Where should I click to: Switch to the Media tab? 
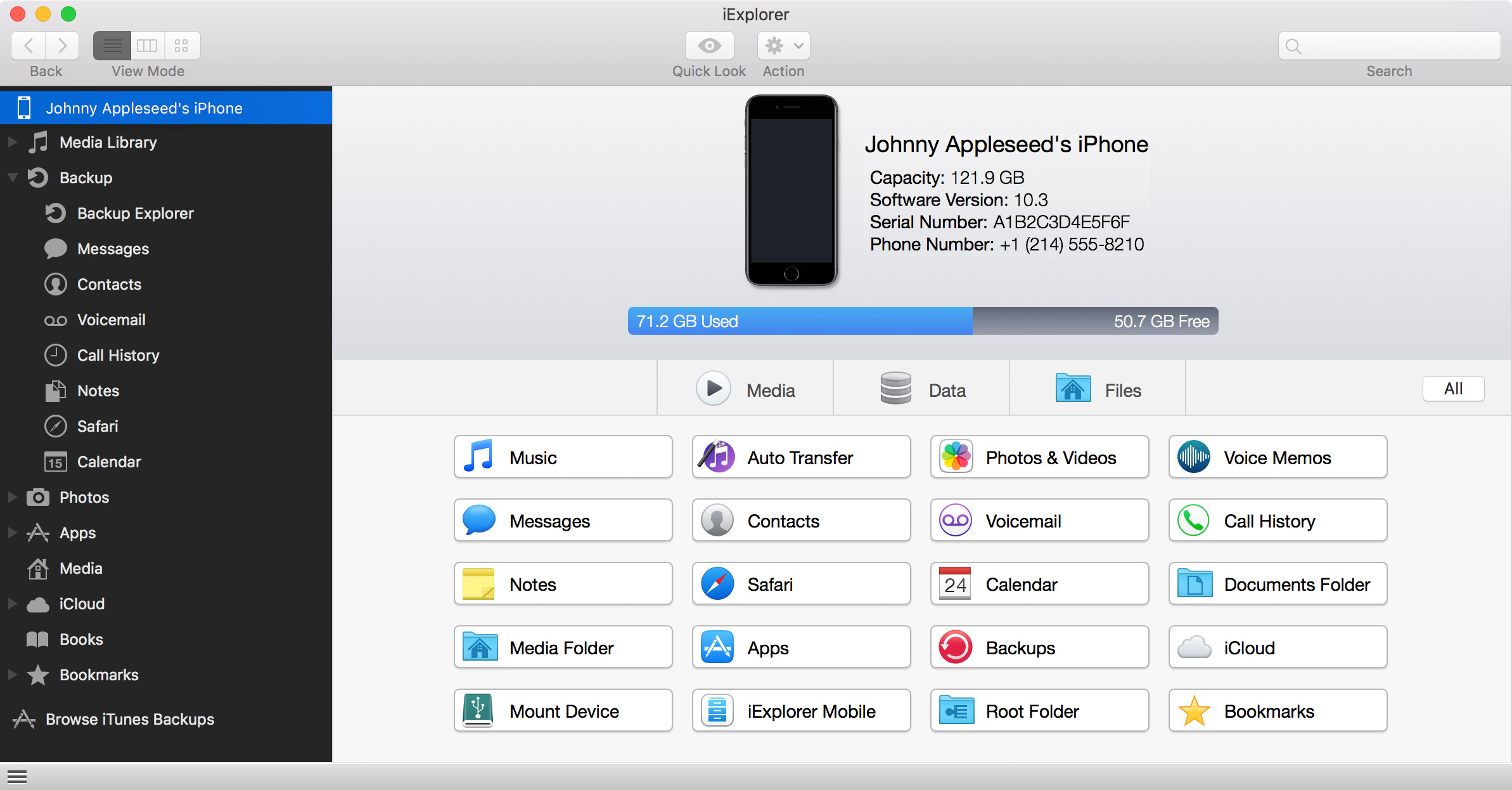click(x=745, y=390)
